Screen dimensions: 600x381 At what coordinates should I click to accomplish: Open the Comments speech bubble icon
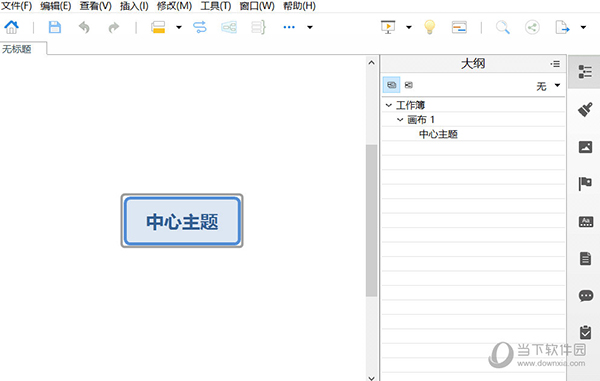tap(586, 296)
